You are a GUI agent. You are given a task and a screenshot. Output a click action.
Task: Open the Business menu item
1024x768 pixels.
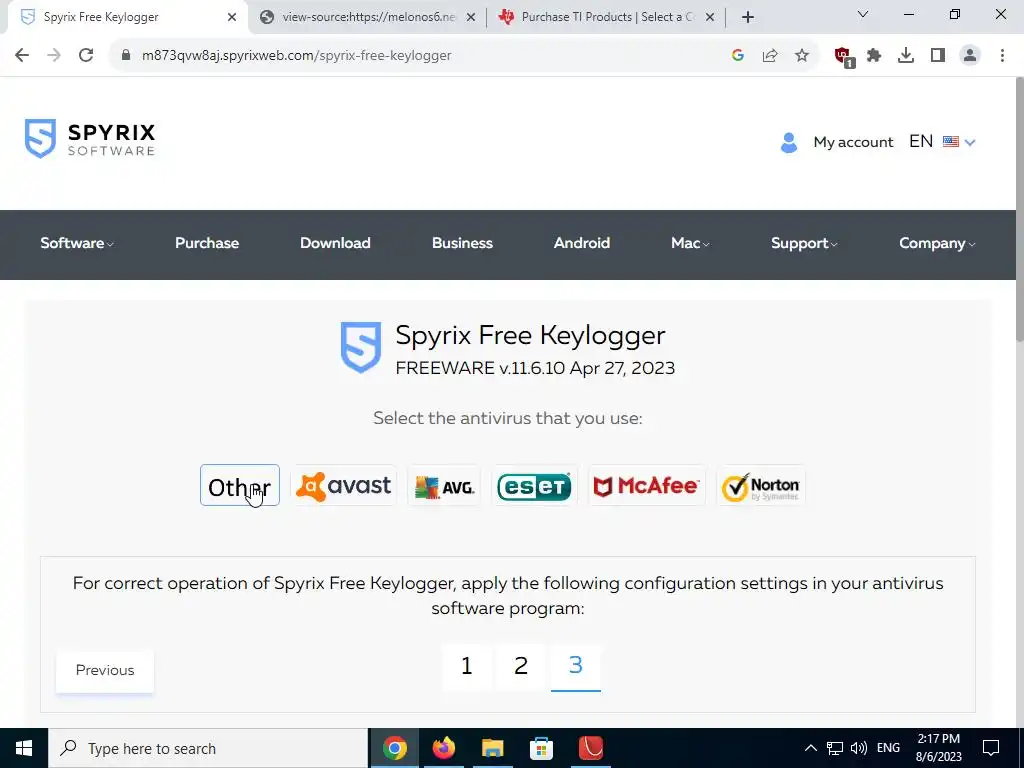click(462, 243)
